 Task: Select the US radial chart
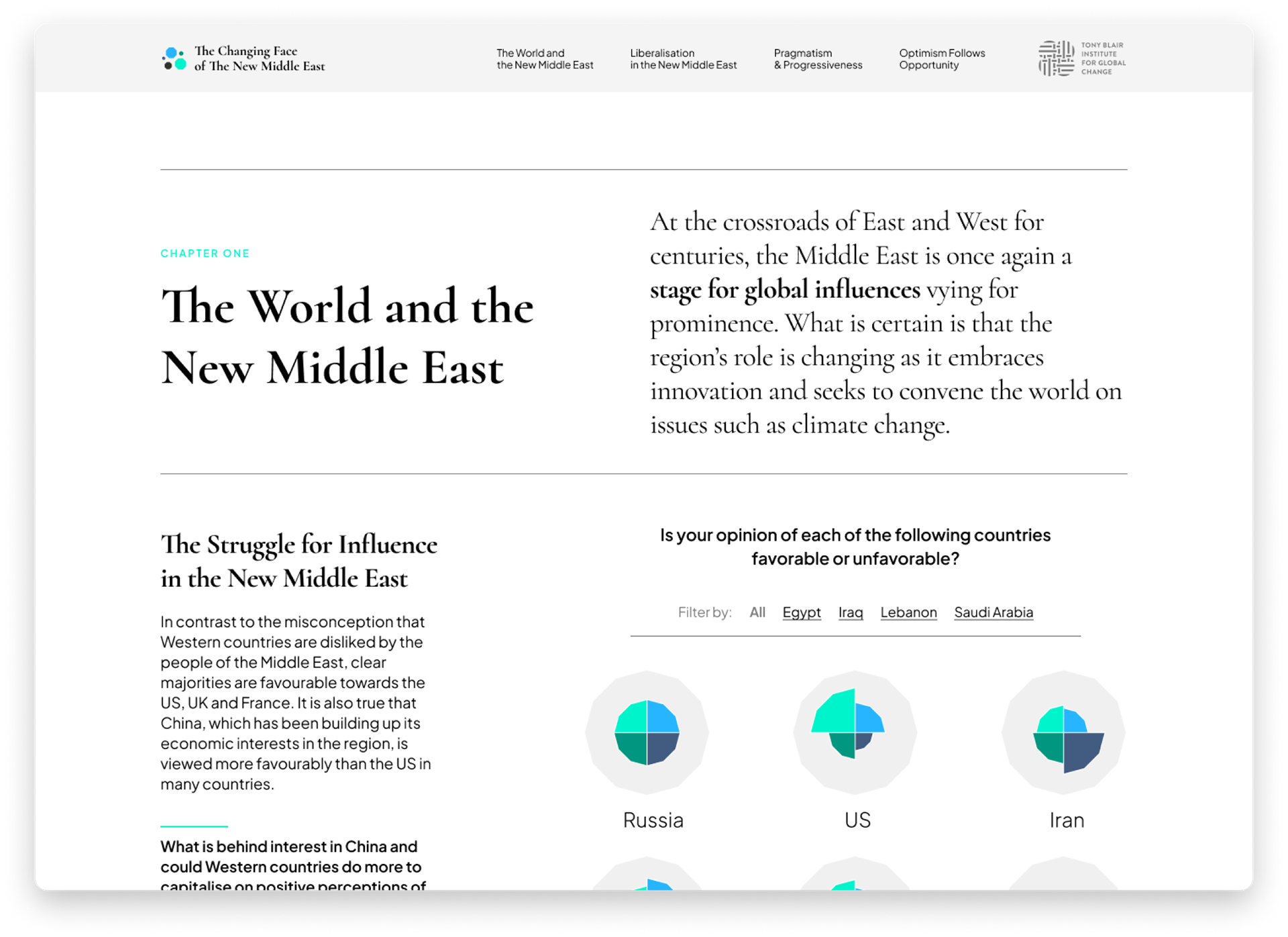pos(855,732)
